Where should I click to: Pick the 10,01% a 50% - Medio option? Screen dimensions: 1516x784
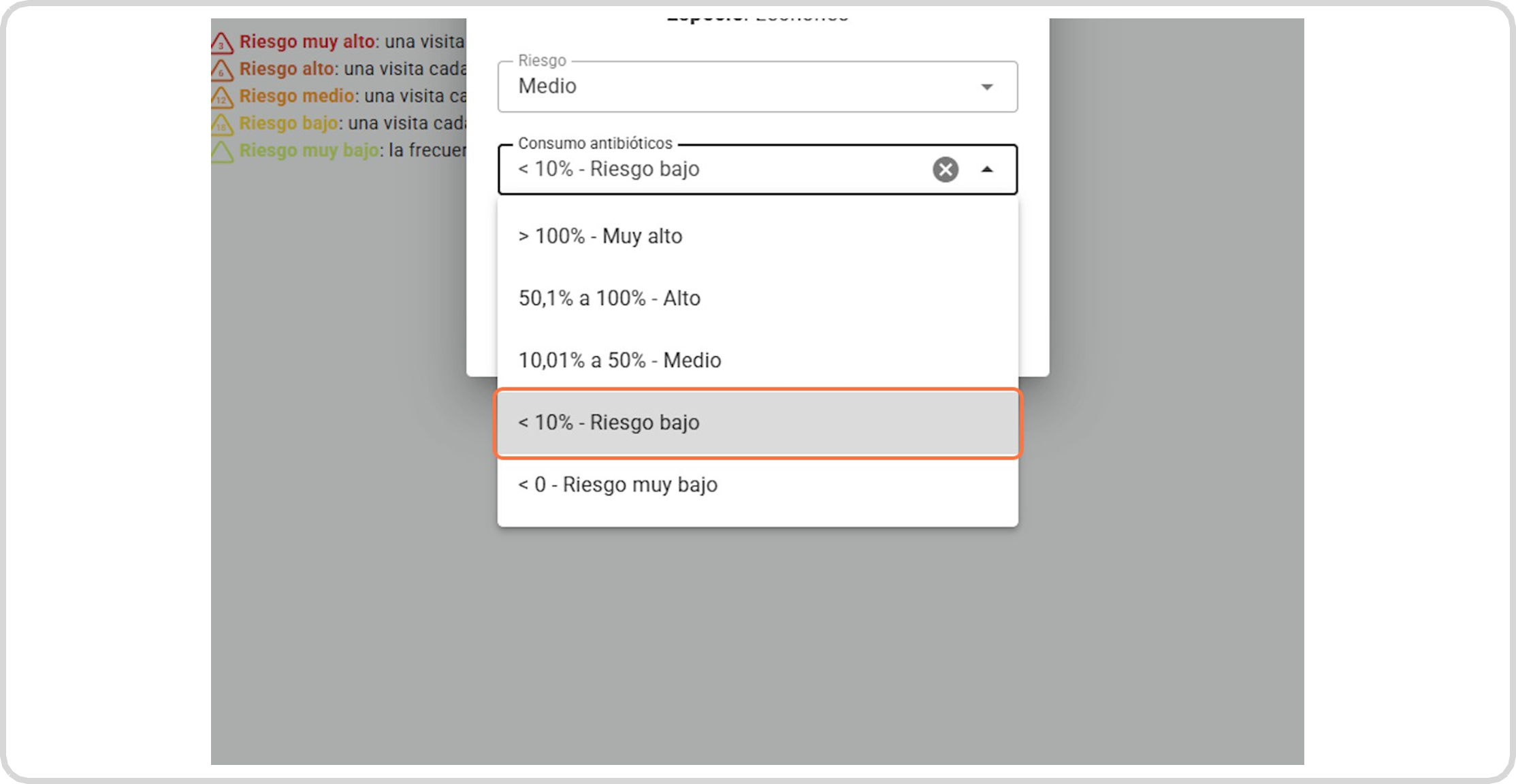click(x=619, y=360)
